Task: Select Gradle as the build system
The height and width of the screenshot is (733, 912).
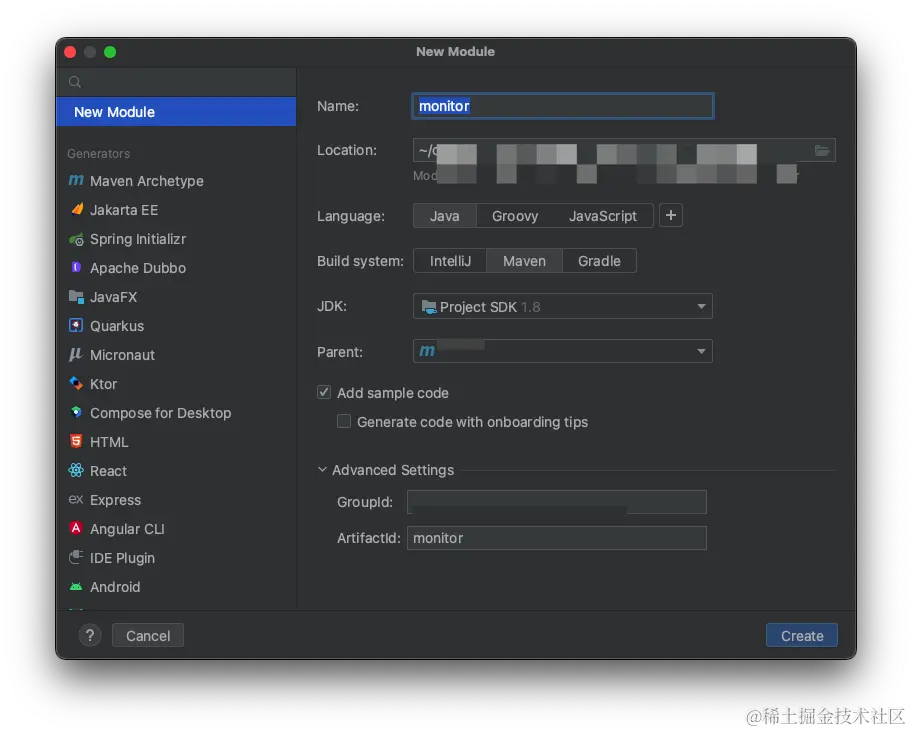Action: pos(599,260)
